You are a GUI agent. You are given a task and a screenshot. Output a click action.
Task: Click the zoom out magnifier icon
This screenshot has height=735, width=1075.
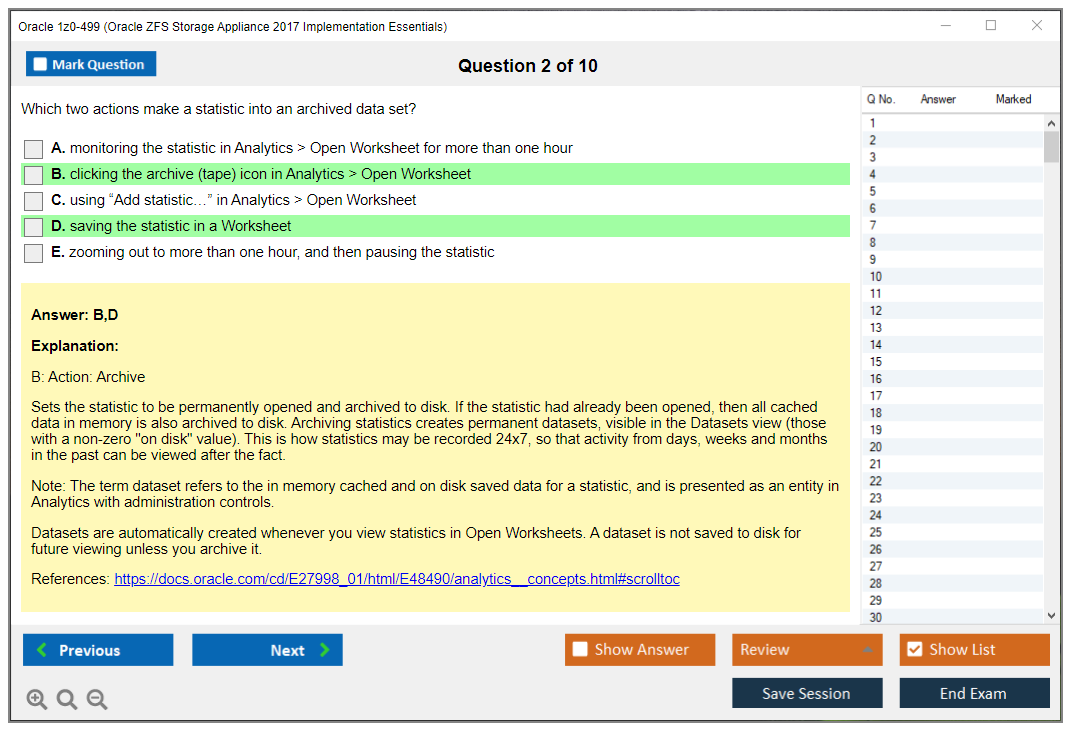coord(97,700)
